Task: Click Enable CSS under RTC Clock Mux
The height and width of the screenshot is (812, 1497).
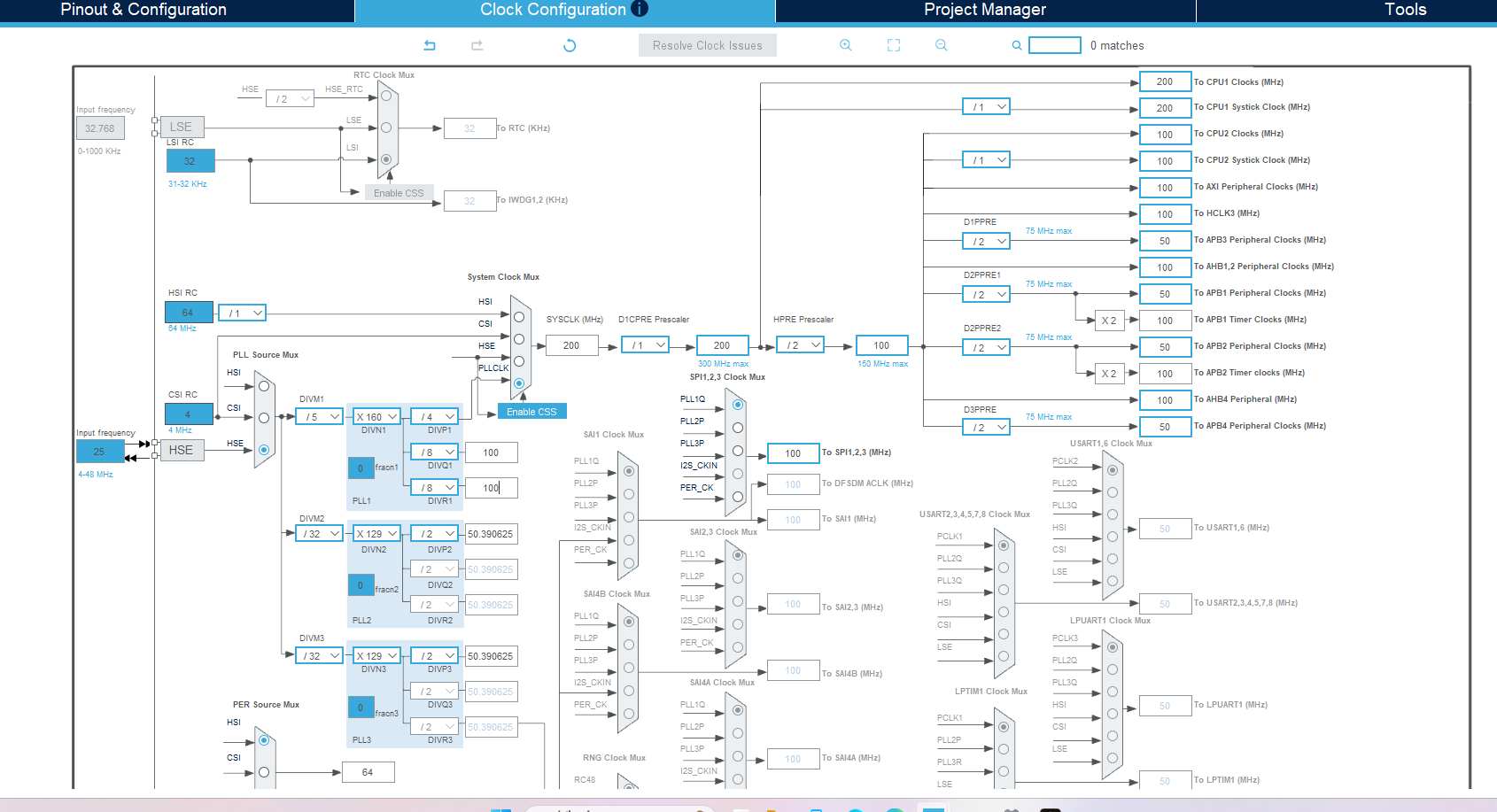Action: (399, 193)
